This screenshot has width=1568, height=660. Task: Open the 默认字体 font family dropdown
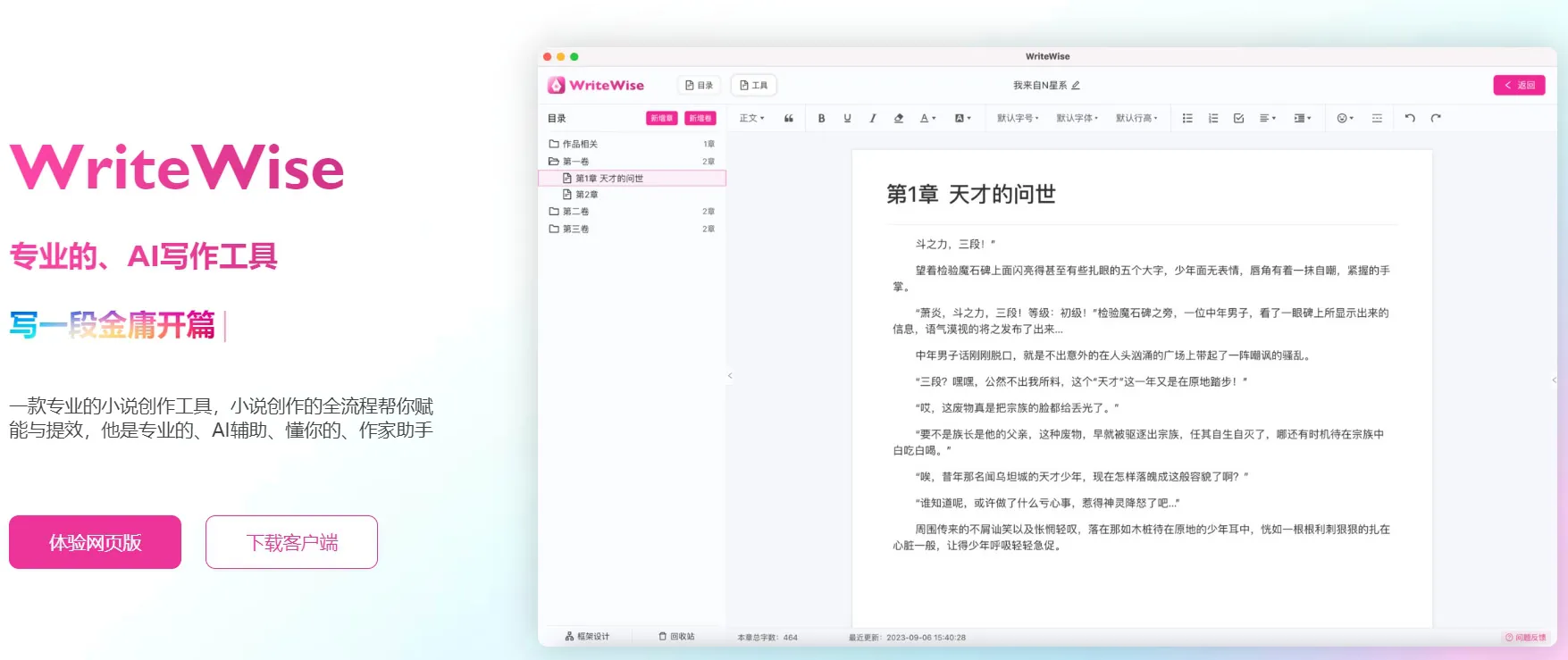click(1077, 118)
